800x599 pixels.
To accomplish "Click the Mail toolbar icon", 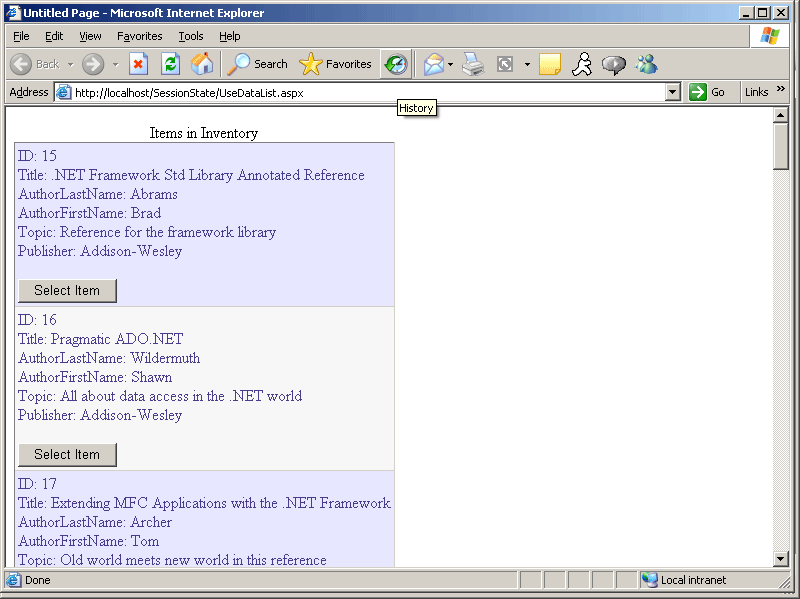I will (433, 64).
